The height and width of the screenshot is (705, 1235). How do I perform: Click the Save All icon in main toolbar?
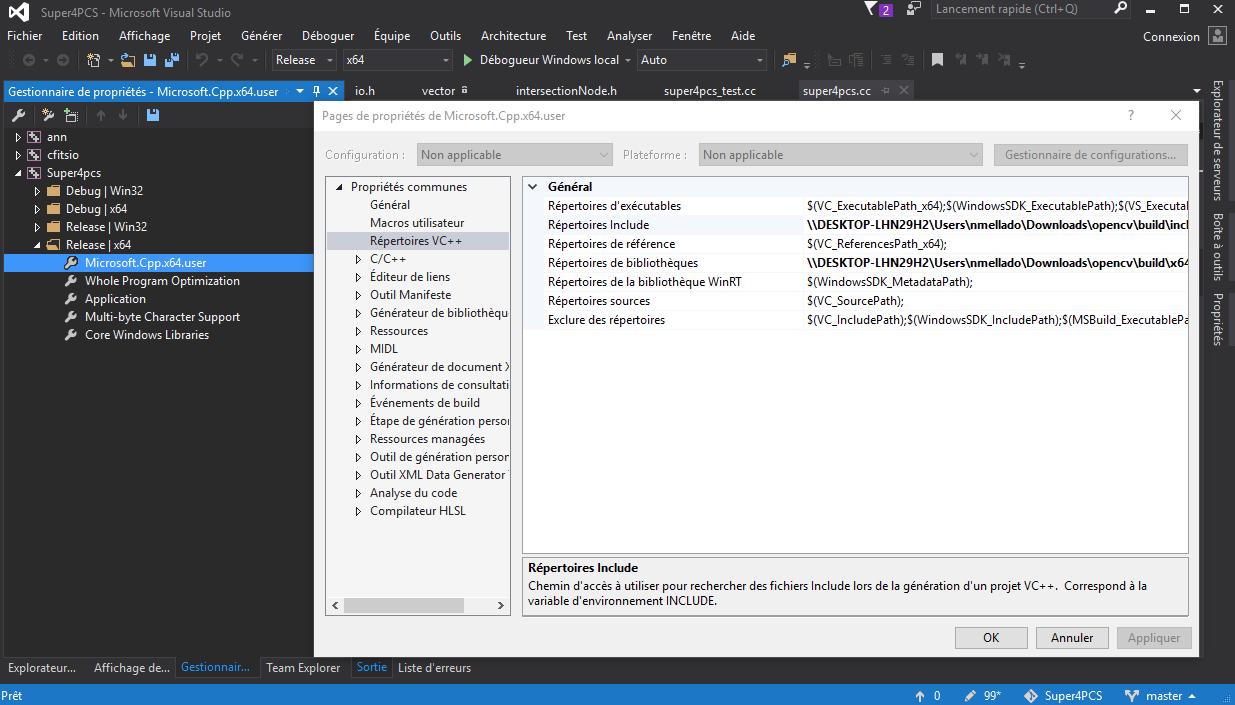pos(171,60)
